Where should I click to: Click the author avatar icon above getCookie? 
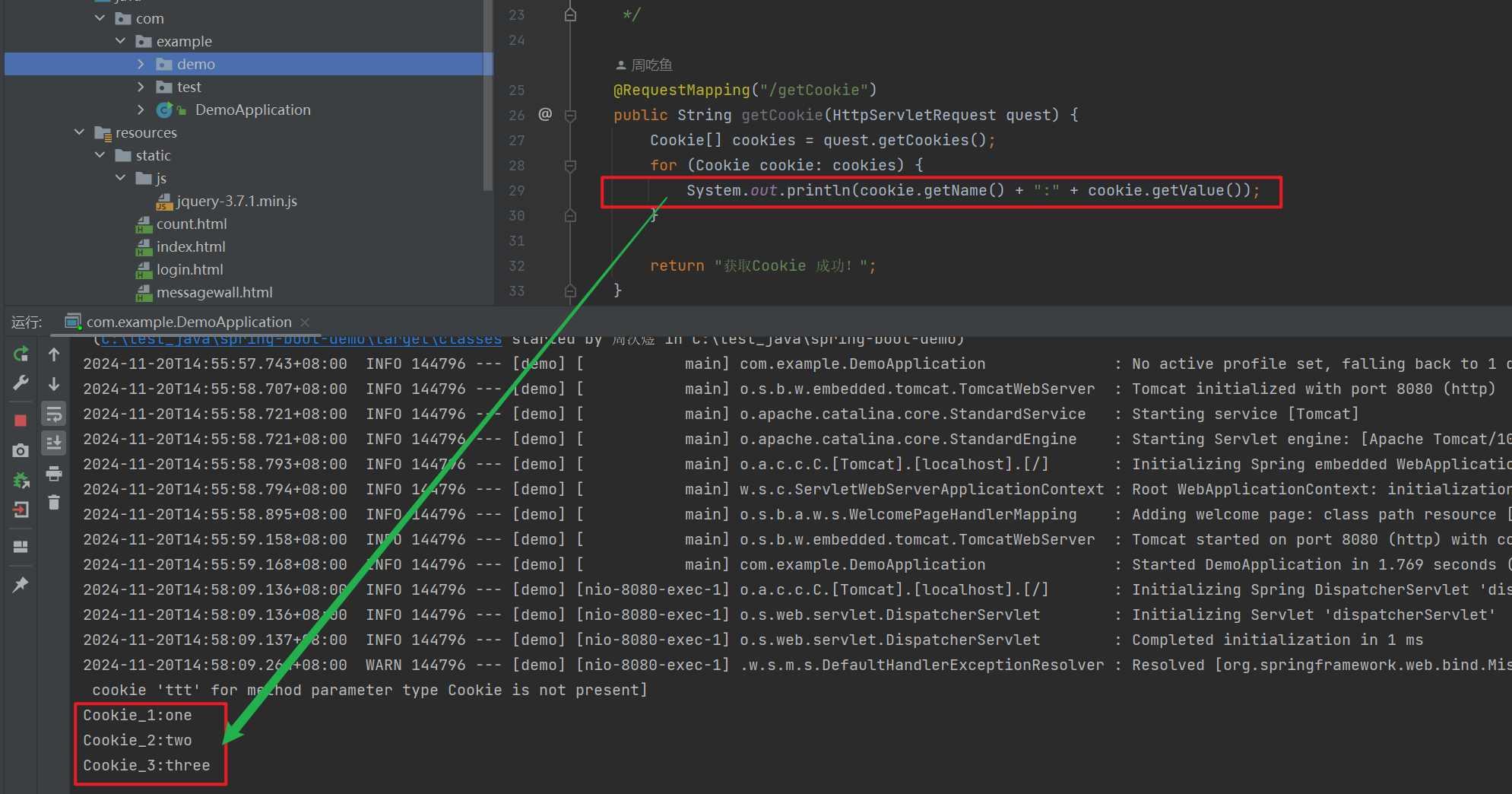(621, 65)
